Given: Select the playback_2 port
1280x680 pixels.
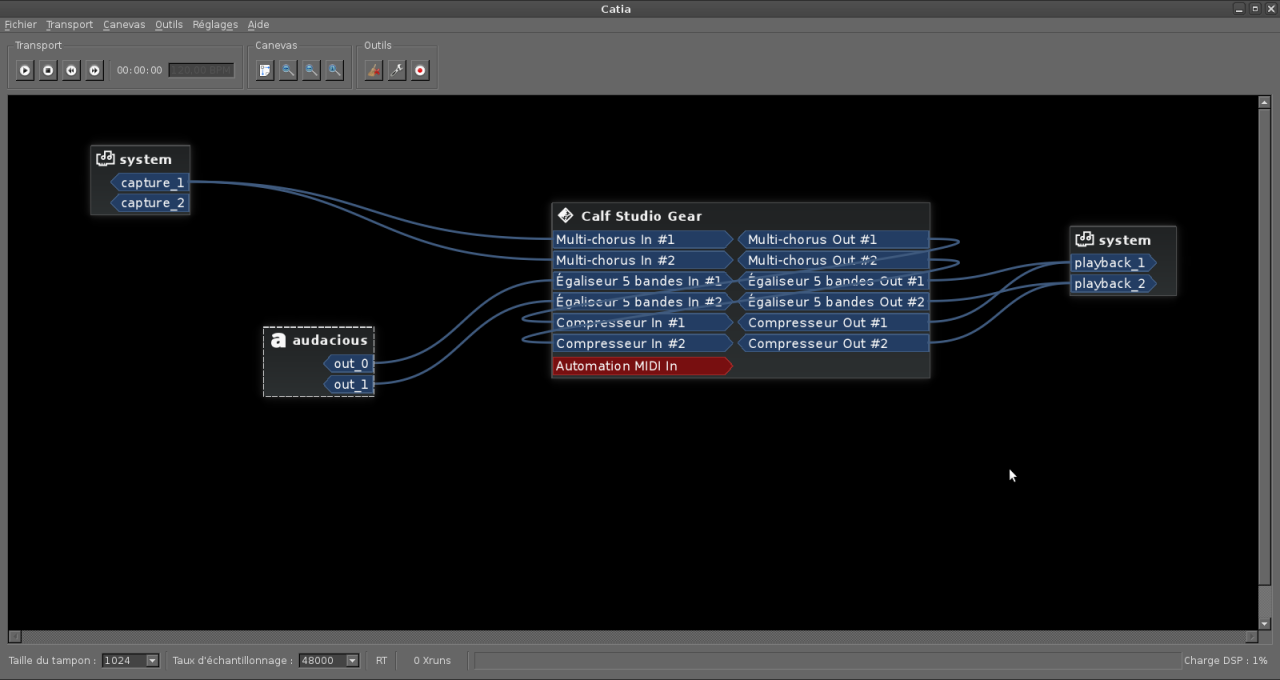Looking at the screenshot, I should click(x=1113, y=284).
